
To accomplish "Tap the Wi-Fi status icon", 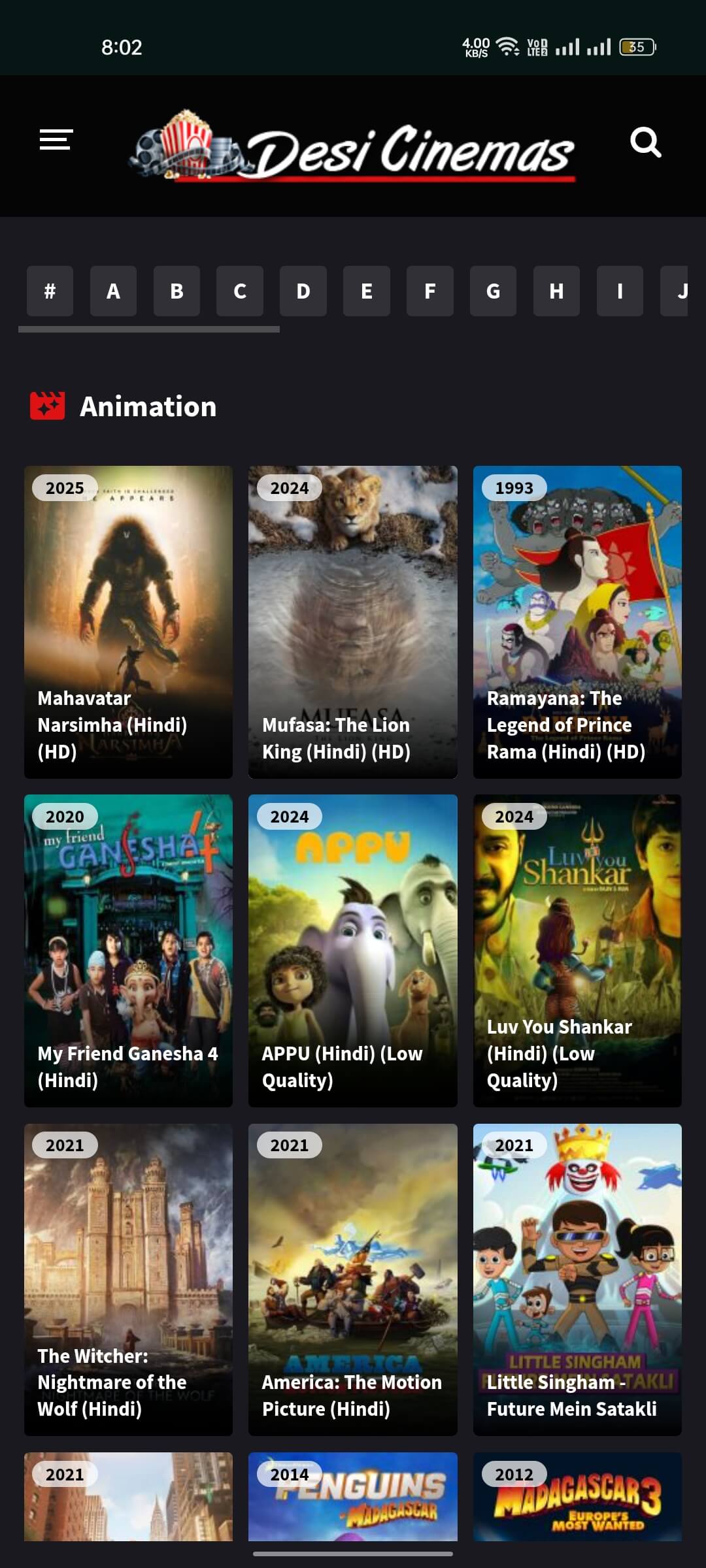I will click(507, 46).
